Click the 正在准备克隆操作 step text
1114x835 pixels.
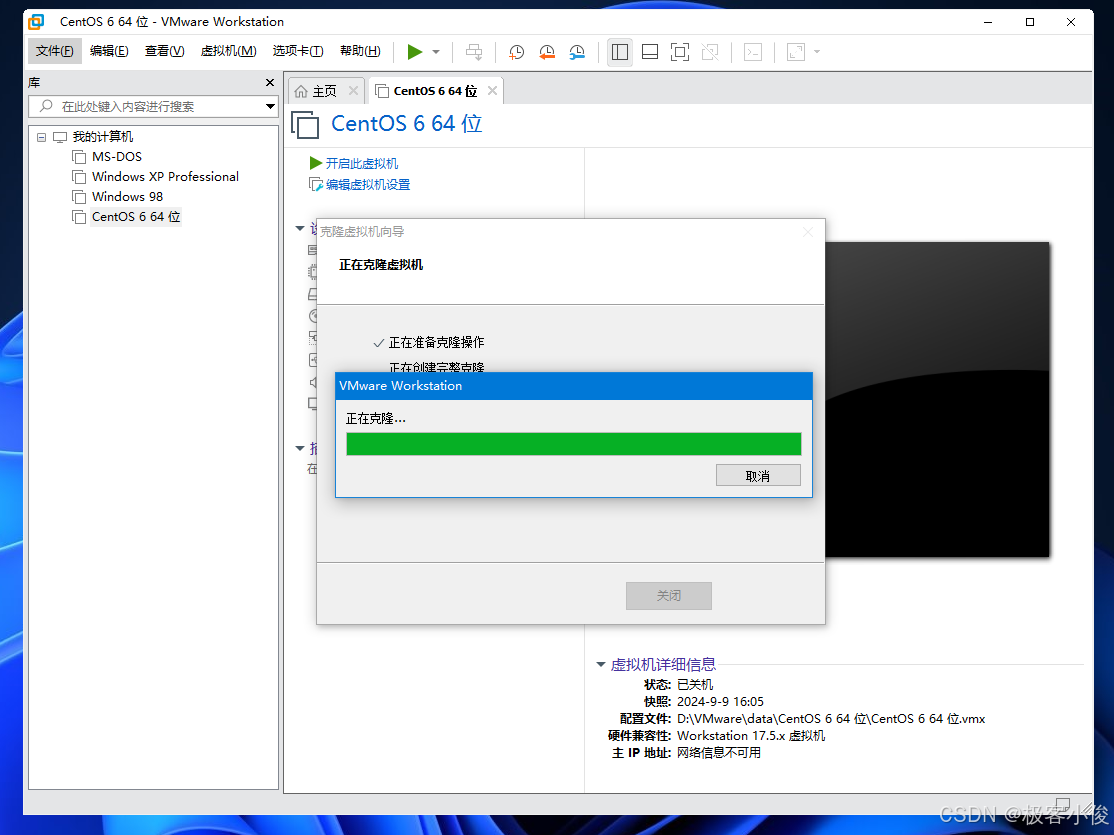pos(436,343)
